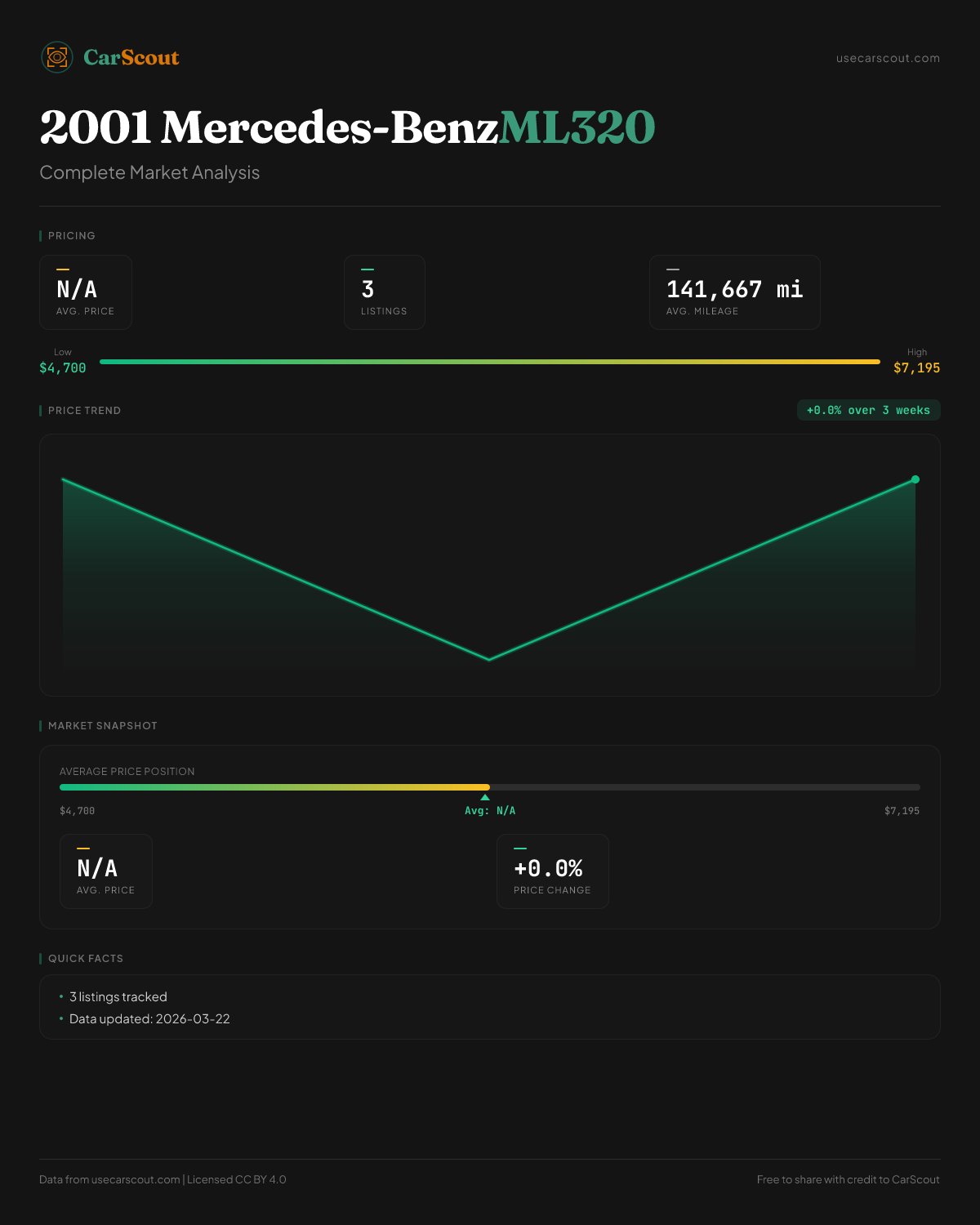The width and height of the screenshot is (980, 1225).
Task: Select the 141,667 mi average mileage card
Action: pyautogui.click(x=734, y=292)
